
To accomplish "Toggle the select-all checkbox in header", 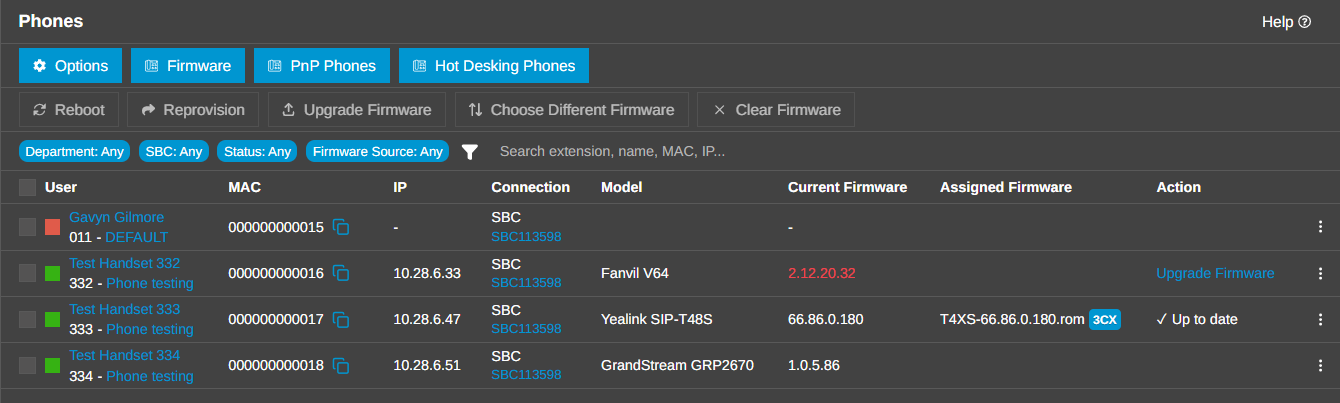I will (x=27, y=187).
